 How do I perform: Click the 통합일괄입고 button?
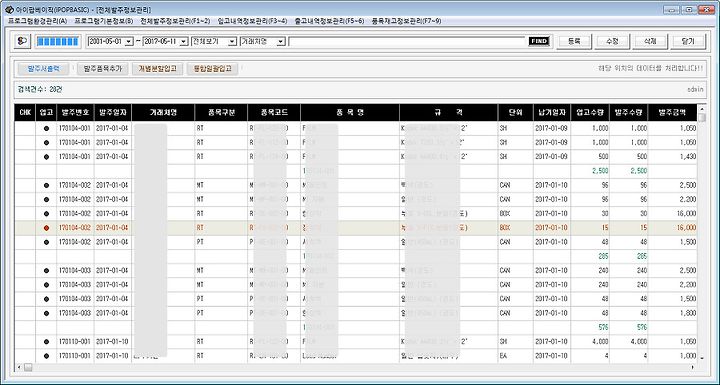click(x=212, y=69)
